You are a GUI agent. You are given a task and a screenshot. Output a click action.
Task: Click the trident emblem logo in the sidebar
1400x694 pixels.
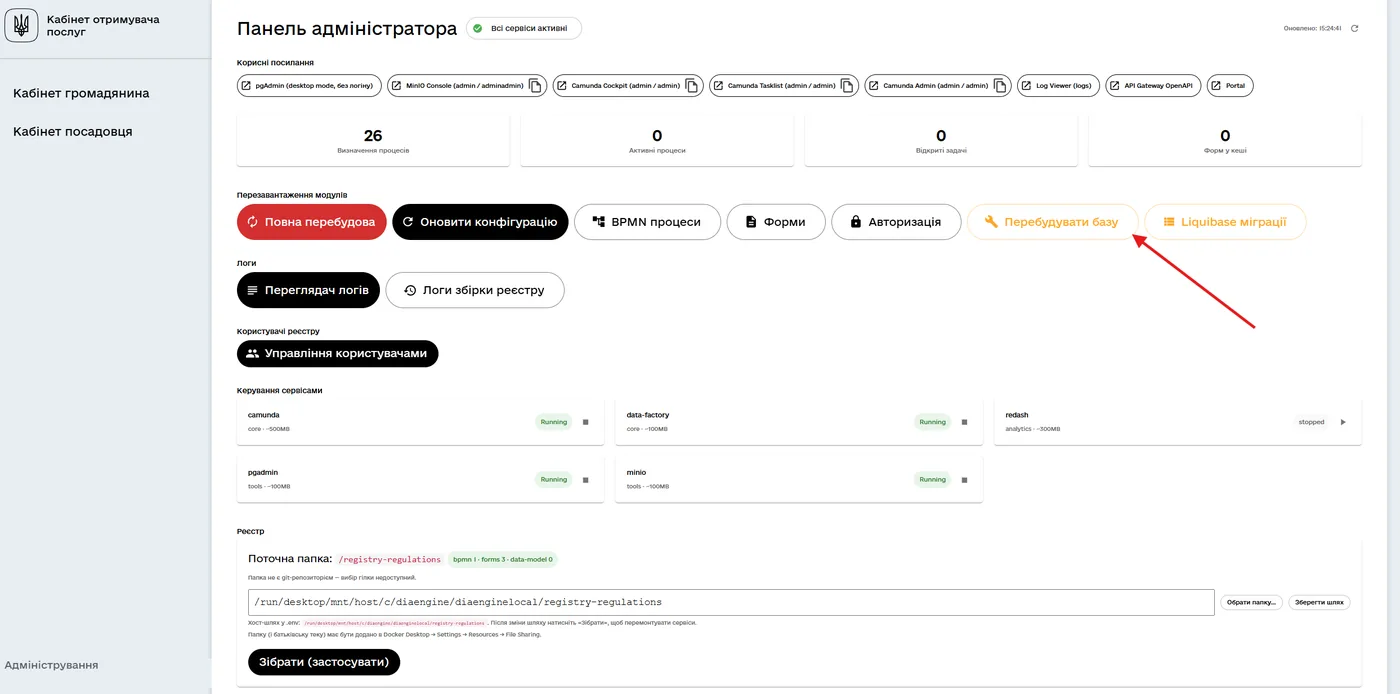click(21, 25)
